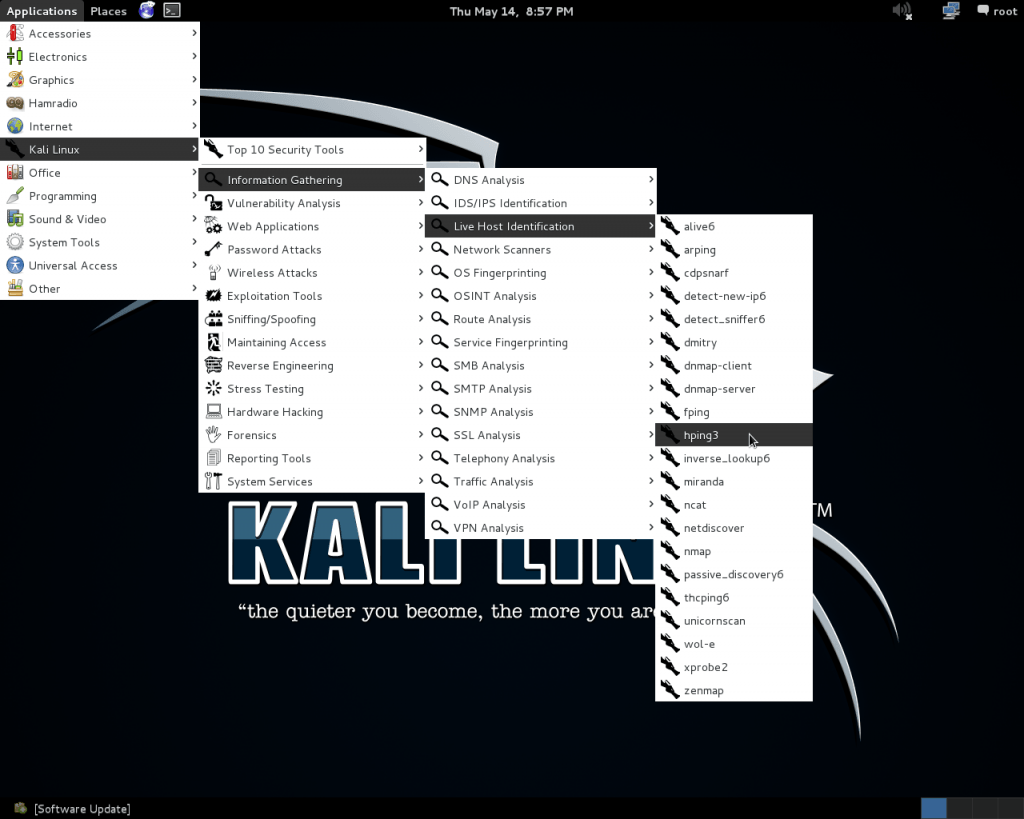1024x819 pixels.
Task: Click the System Services tools icon
Action: click(214, 481)
